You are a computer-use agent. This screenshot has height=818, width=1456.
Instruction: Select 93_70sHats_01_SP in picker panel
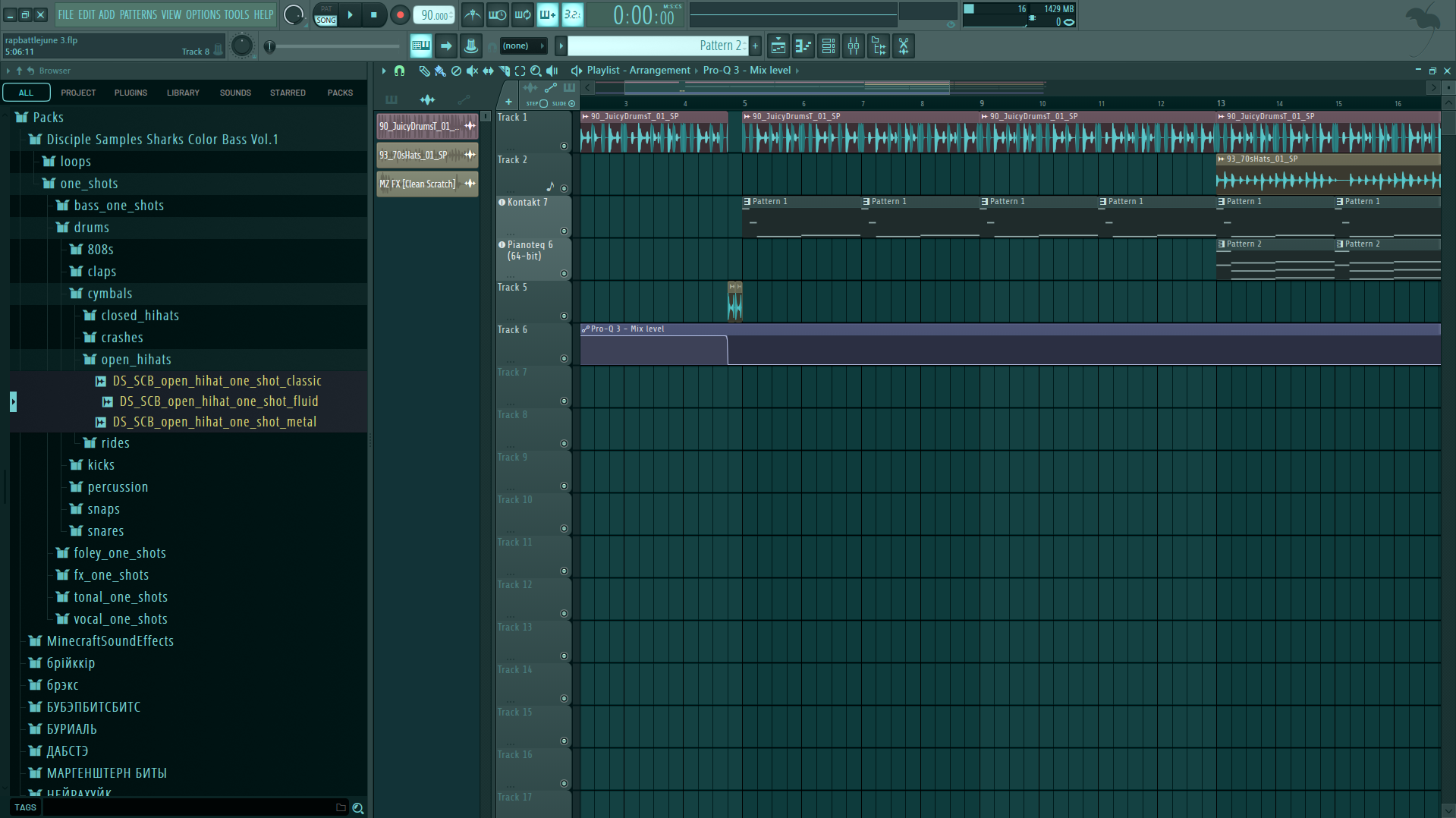pos(427,156)
